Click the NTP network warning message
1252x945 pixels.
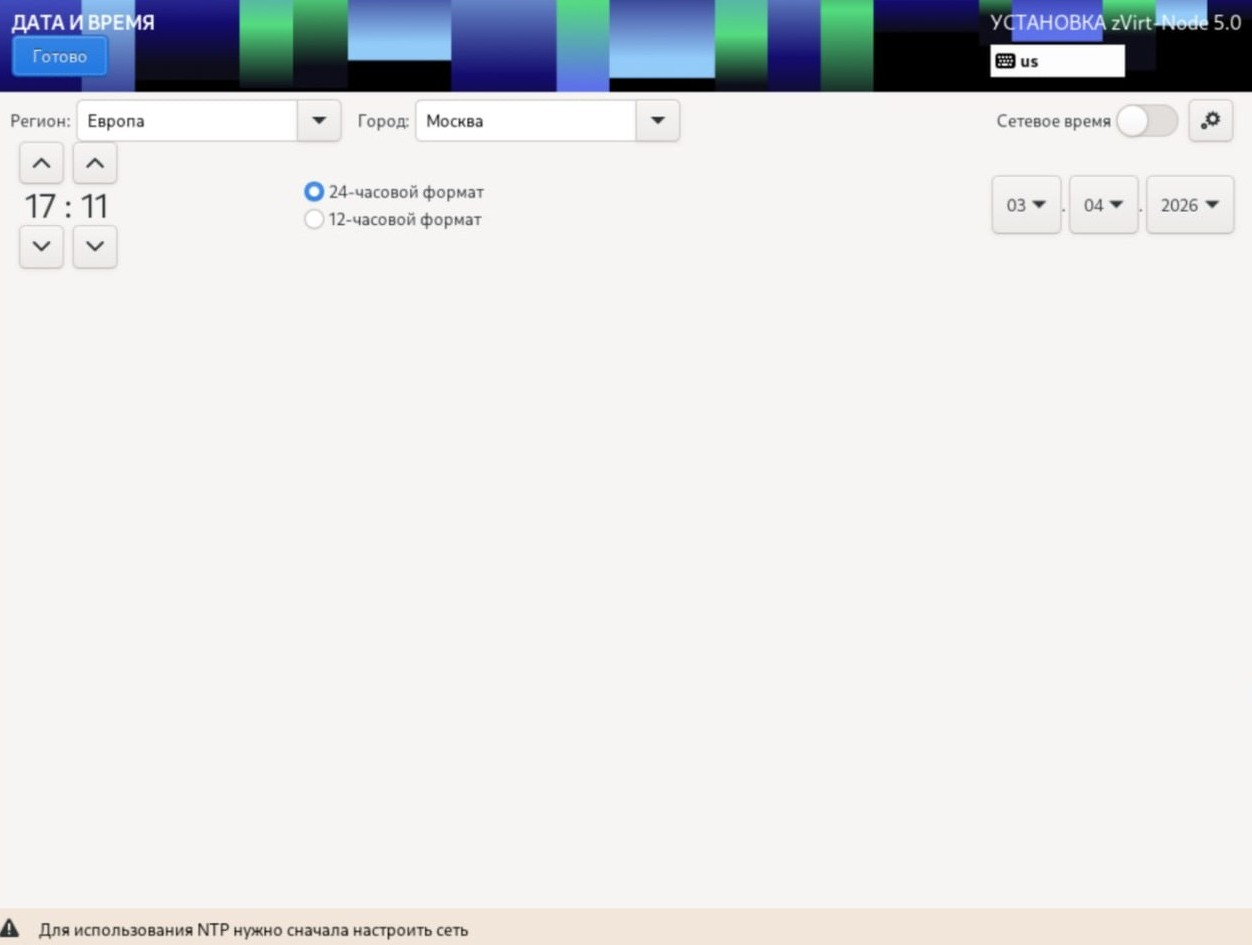(253, 930)
